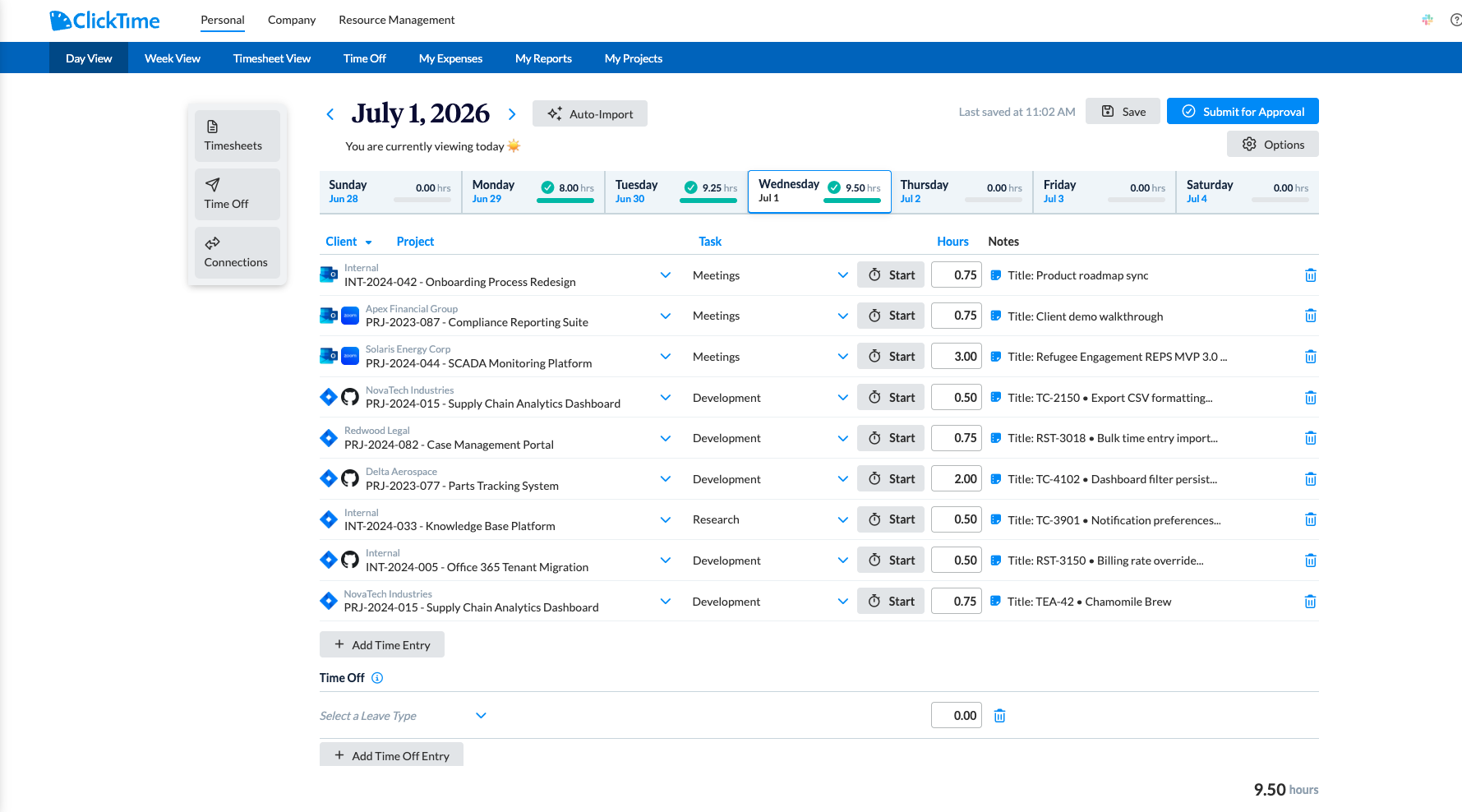Image resolution: width=1462 pixels, height=812 pixels.
Task: Delete the TC-4102 Dashboard filter entry
Action: (1310, 479)
